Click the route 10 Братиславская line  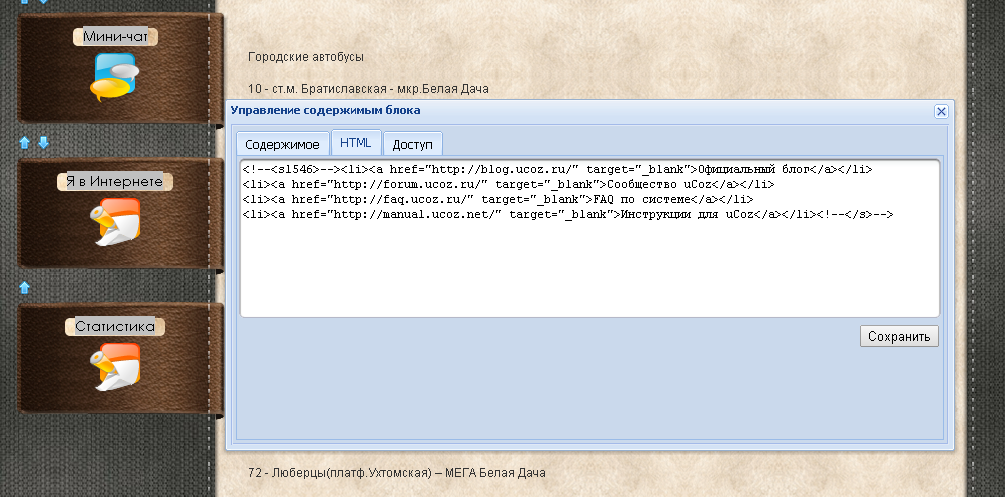click(x=369, y=89)
